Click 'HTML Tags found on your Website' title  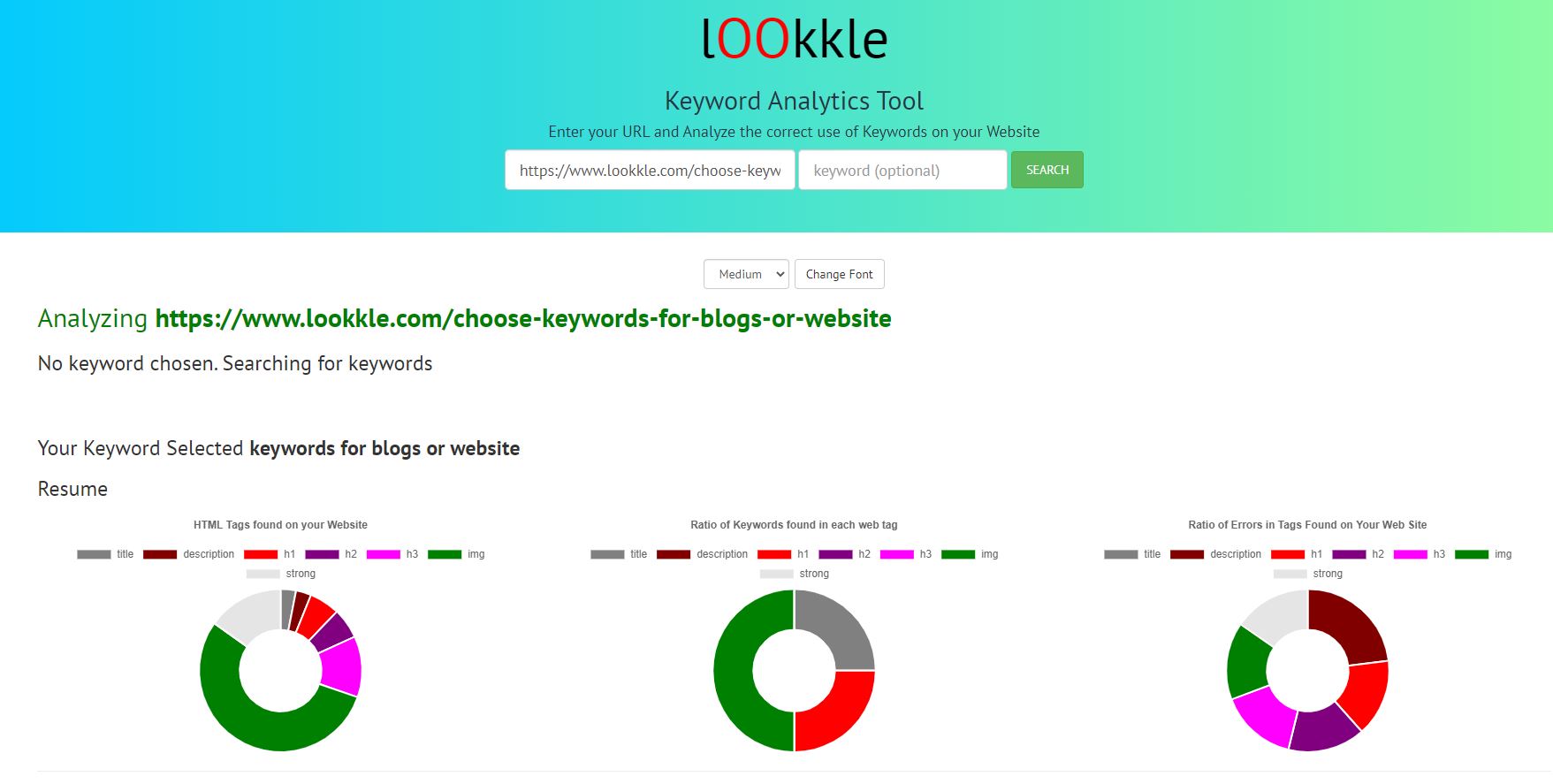pos(280,525)
